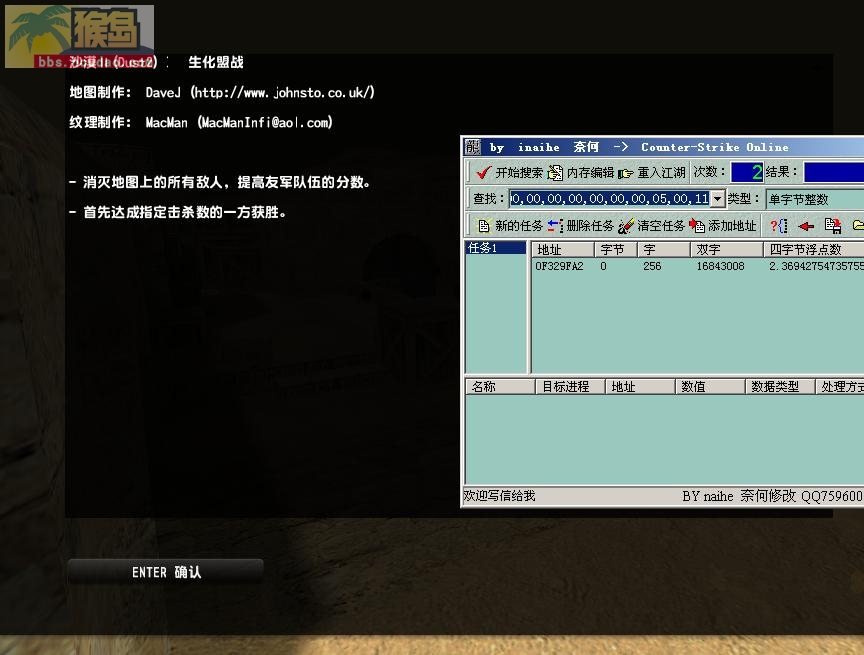The width and height of the screenshot is (864, 655).
Task: Open the 查找 search value dropdown arrow
Action: pos(717,198)
